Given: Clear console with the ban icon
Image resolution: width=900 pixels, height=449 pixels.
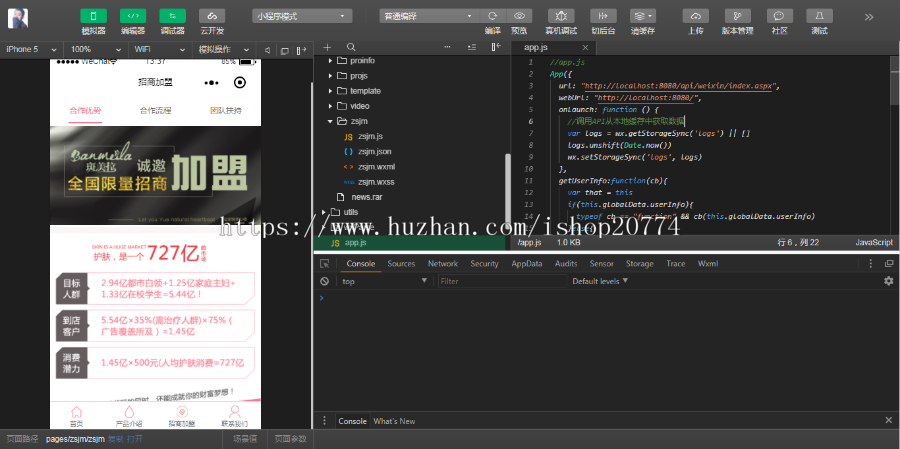Looking at the screenshot, I should (x=324, y=282).
